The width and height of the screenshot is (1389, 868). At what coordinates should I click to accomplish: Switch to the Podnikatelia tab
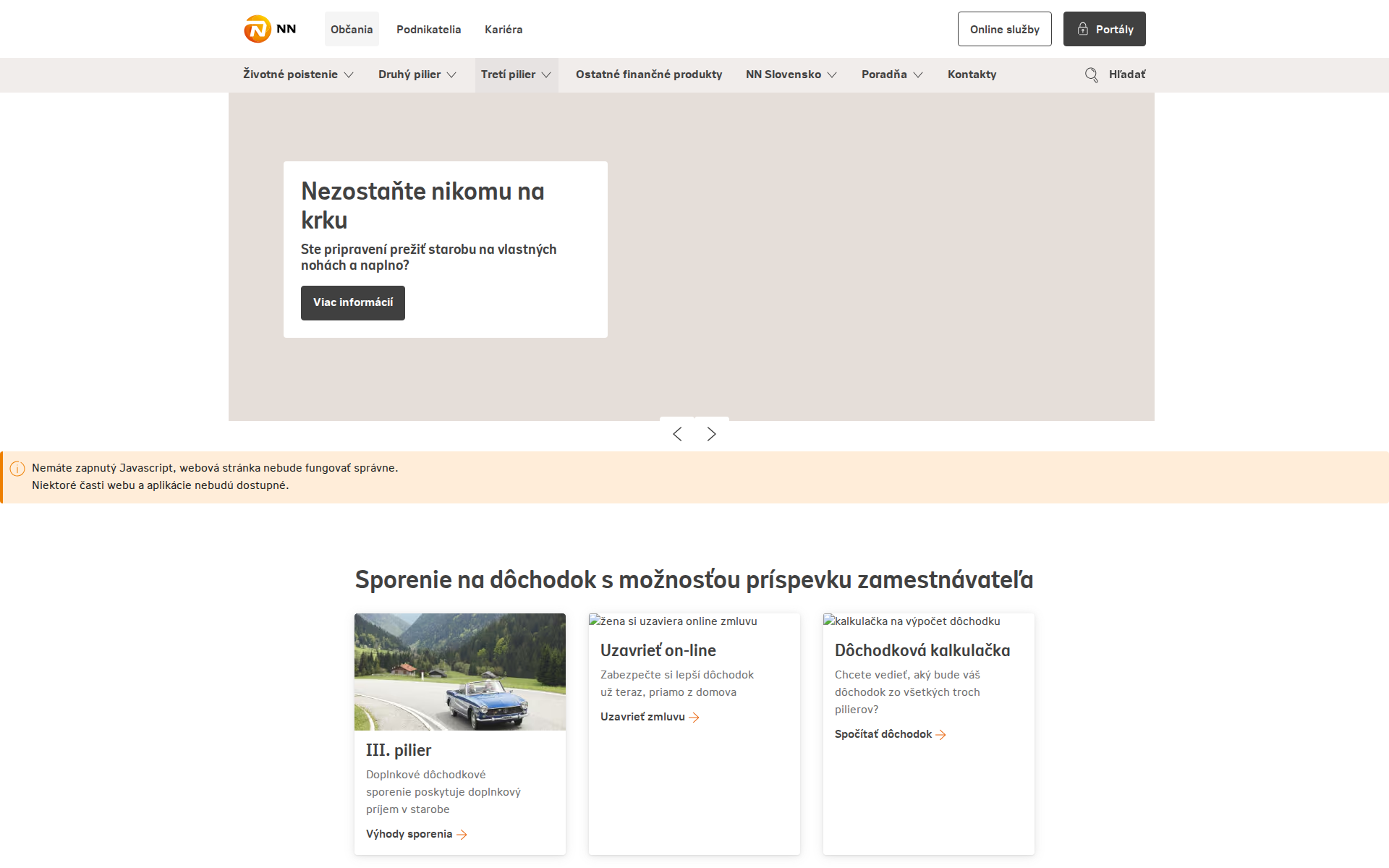point(429,30)
